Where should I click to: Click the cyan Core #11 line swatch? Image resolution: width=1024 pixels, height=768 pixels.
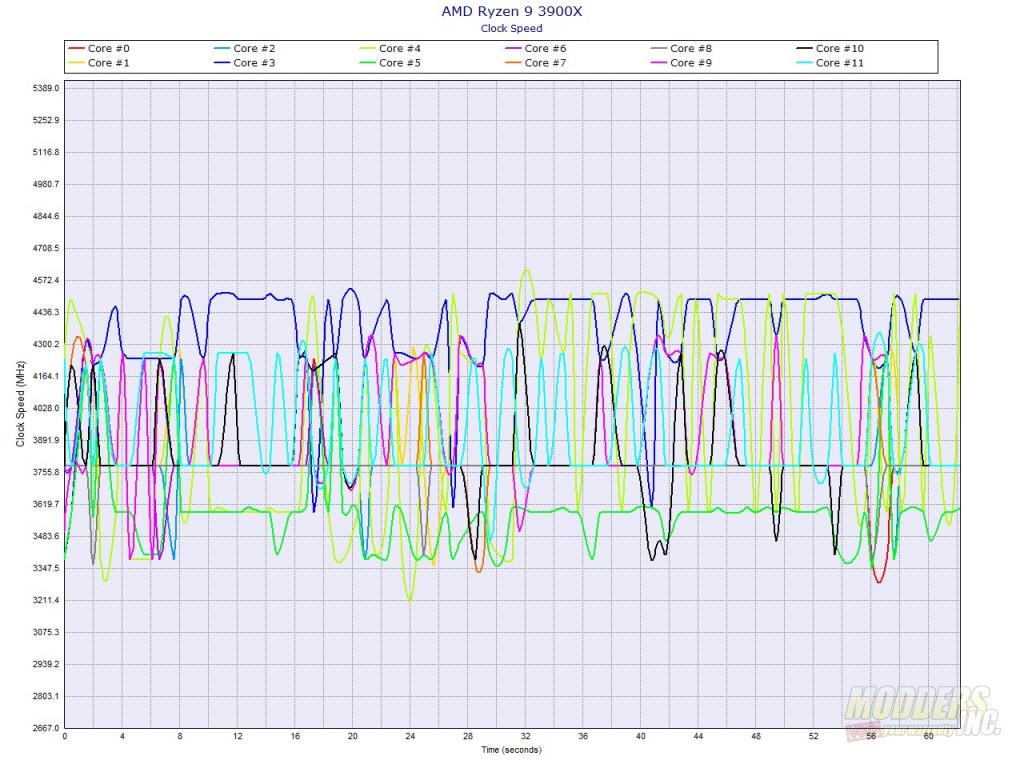805,63
